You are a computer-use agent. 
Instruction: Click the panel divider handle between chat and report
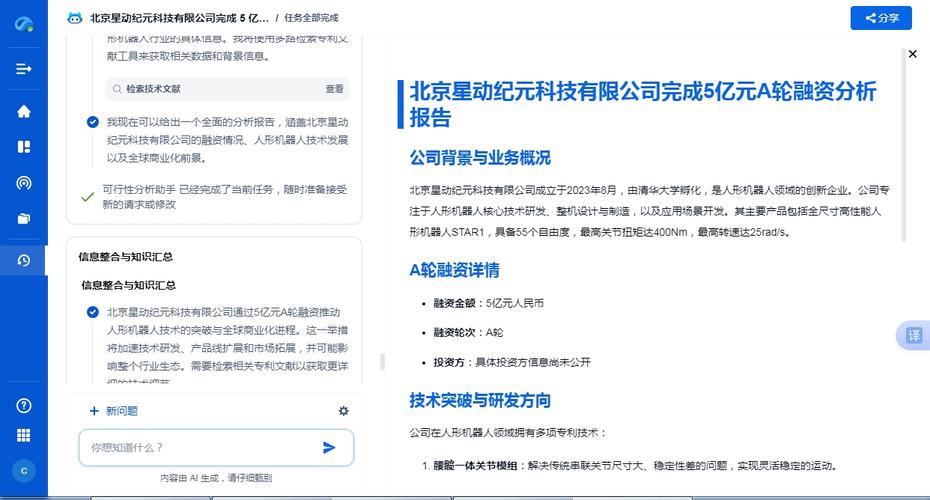point(383,362)
